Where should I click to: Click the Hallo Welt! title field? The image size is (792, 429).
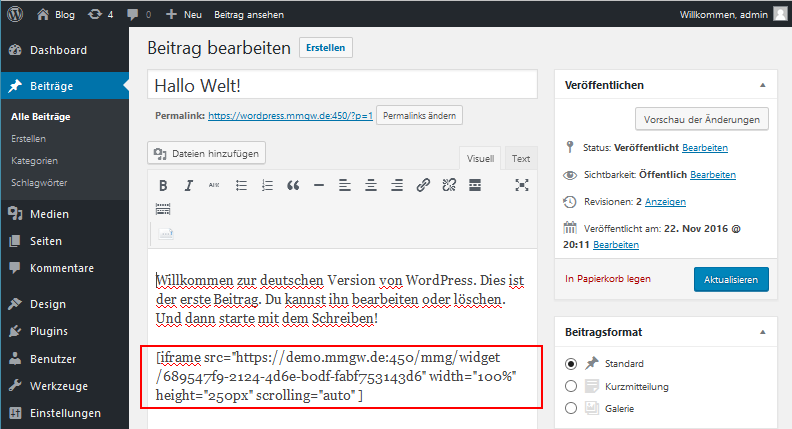tap(343, 86)
